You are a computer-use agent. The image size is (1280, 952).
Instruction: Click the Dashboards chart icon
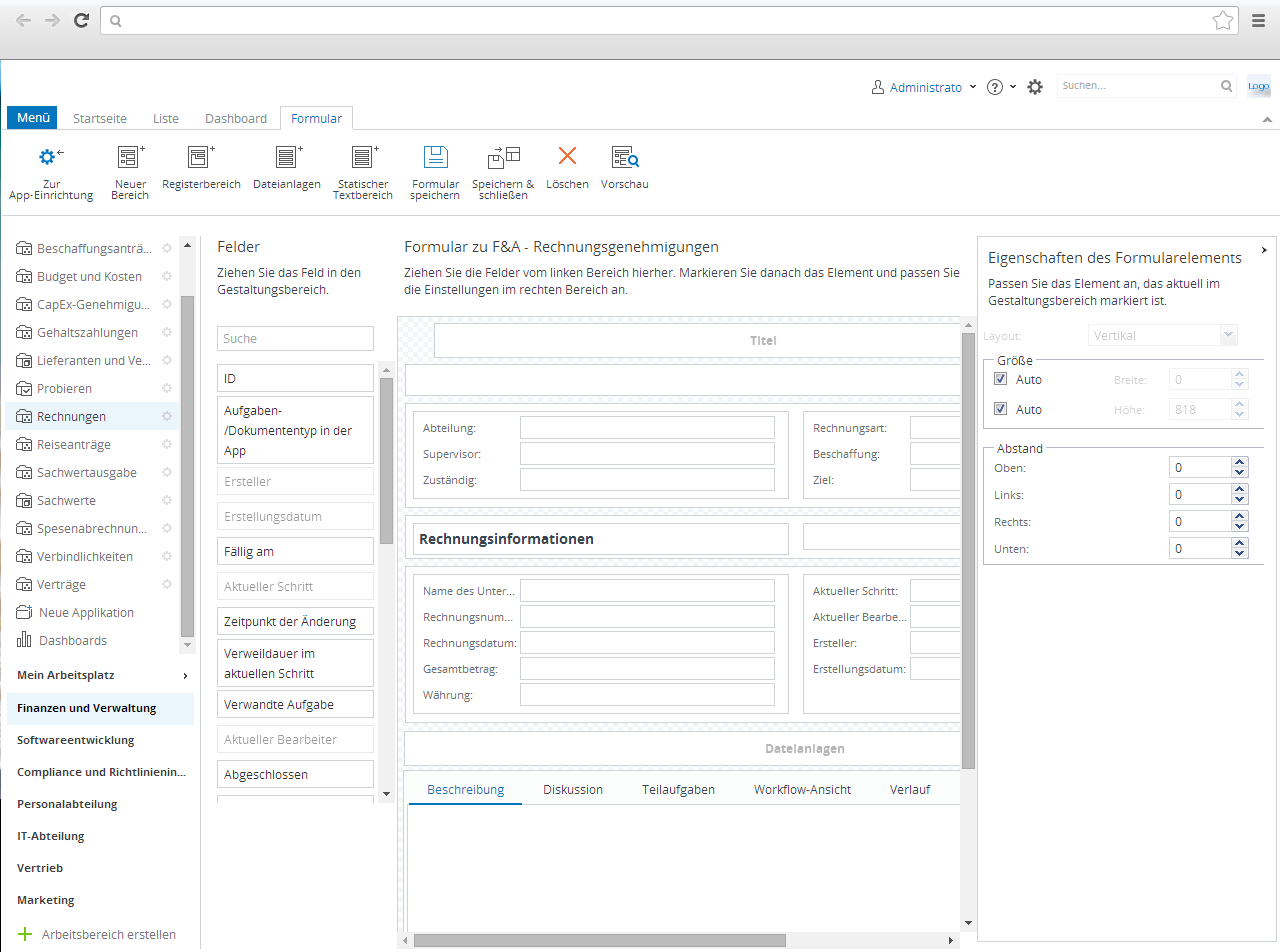24,640
